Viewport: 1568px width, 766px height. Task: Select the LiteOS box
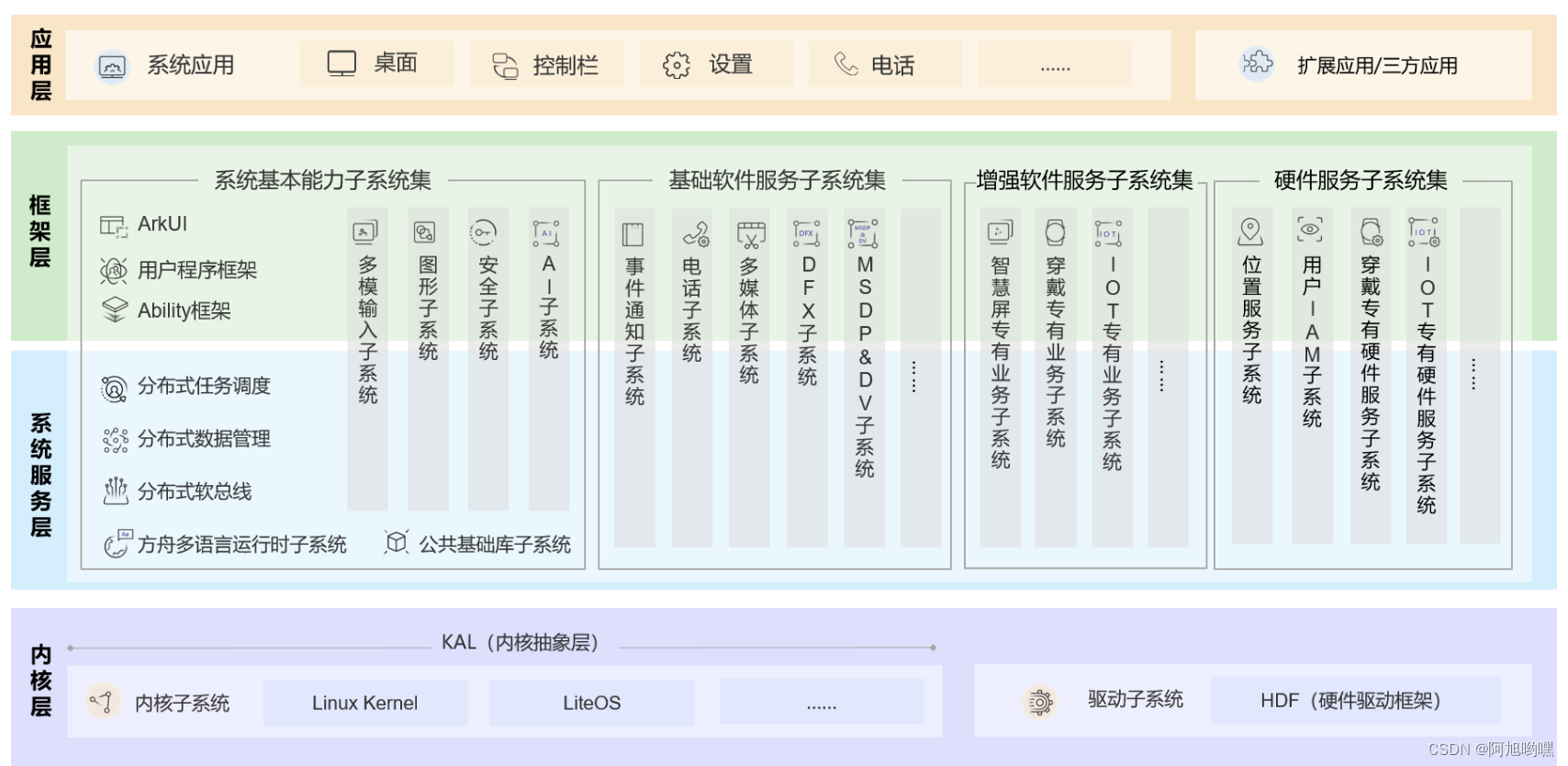pos(592,703)
